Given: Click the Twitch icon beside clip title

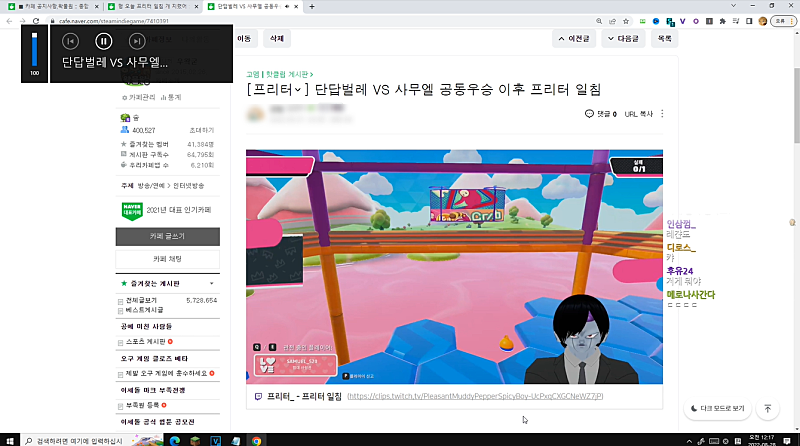Looking at the screenshot, I should pos(258,397).
